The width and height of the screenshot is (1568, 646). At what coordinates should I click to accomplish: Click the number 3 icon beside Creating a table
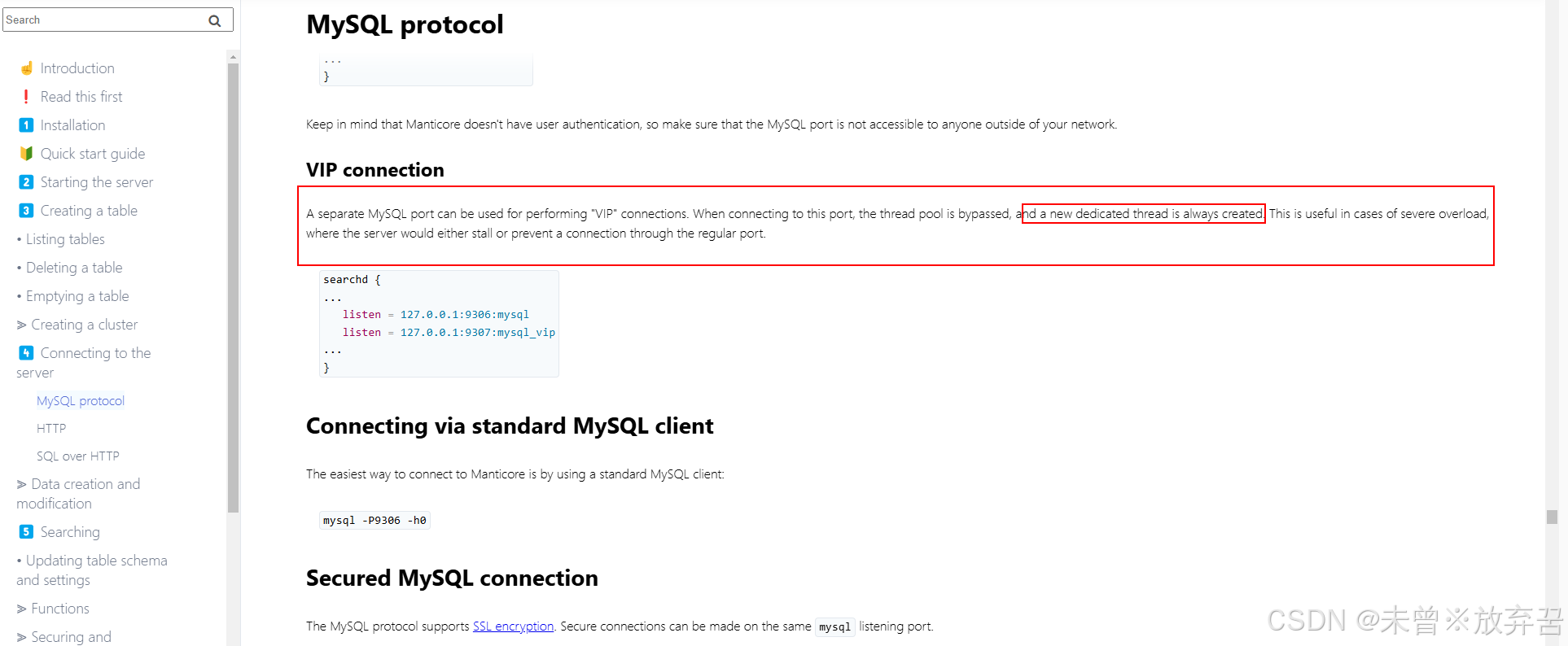tap(26, 211)
